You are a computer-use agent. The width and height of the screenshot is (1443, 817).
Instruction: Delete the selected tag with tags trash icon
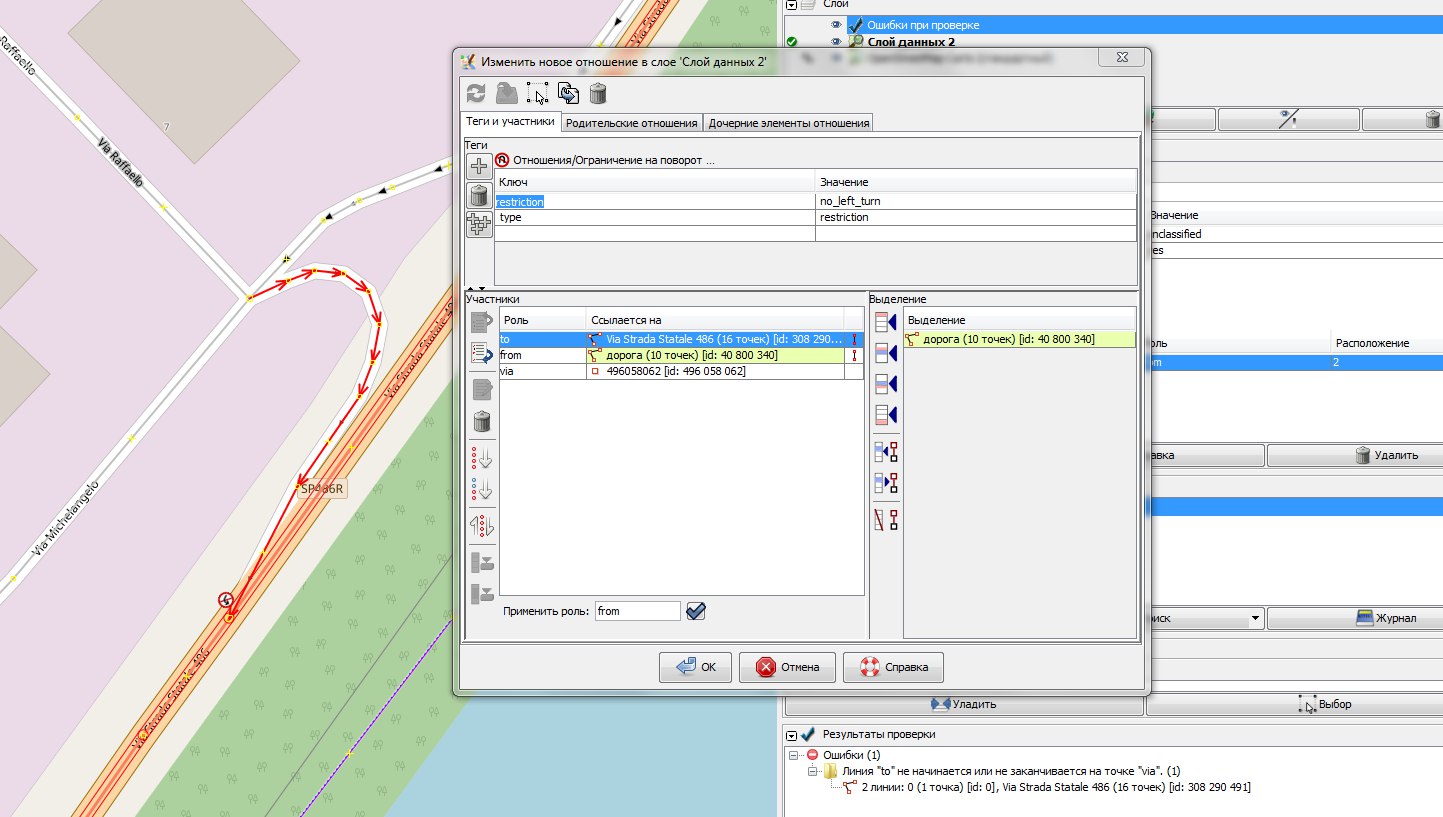(479, 195)
